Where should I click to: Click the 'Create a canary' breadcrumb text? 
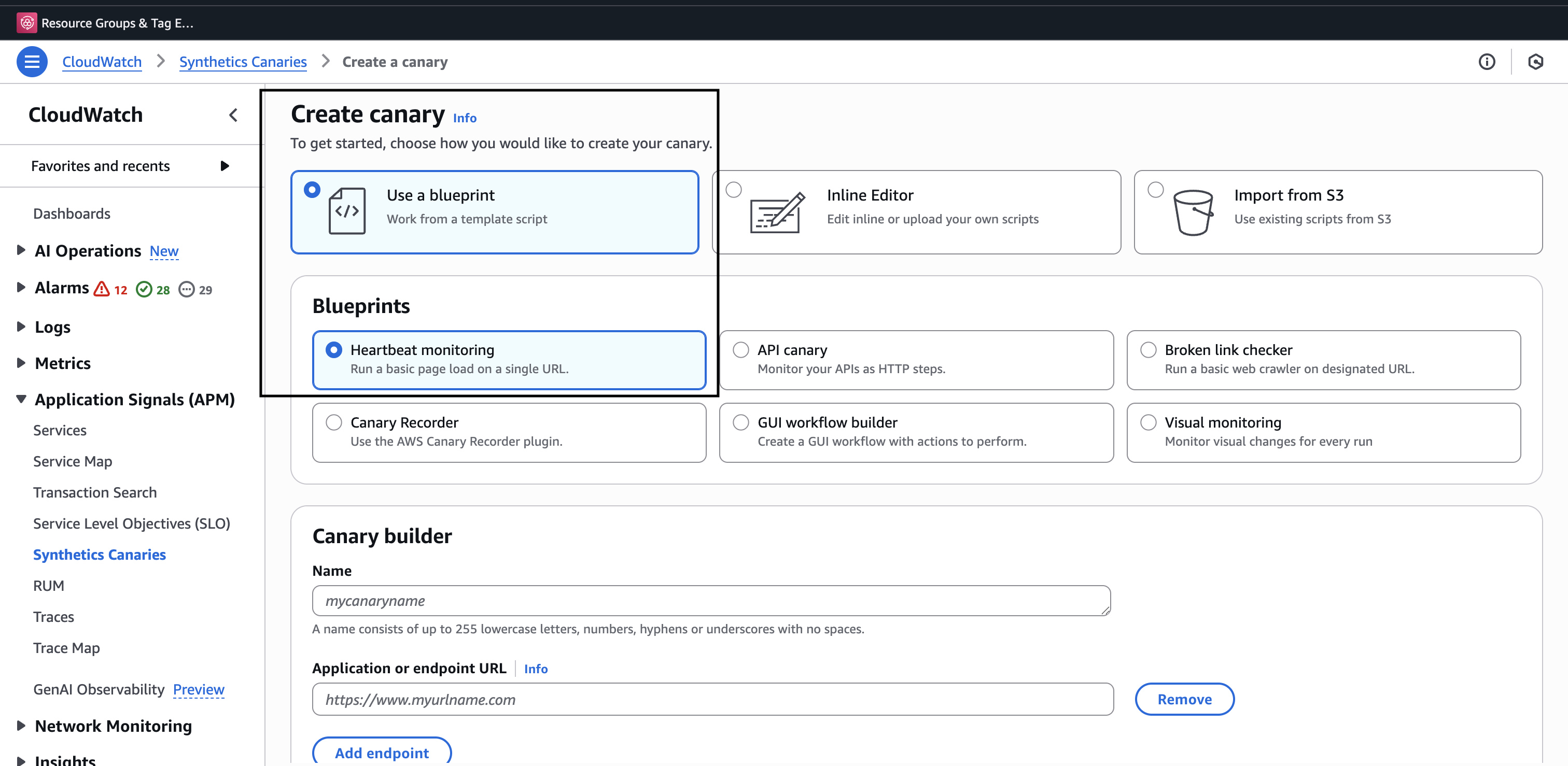click(395, 62)
